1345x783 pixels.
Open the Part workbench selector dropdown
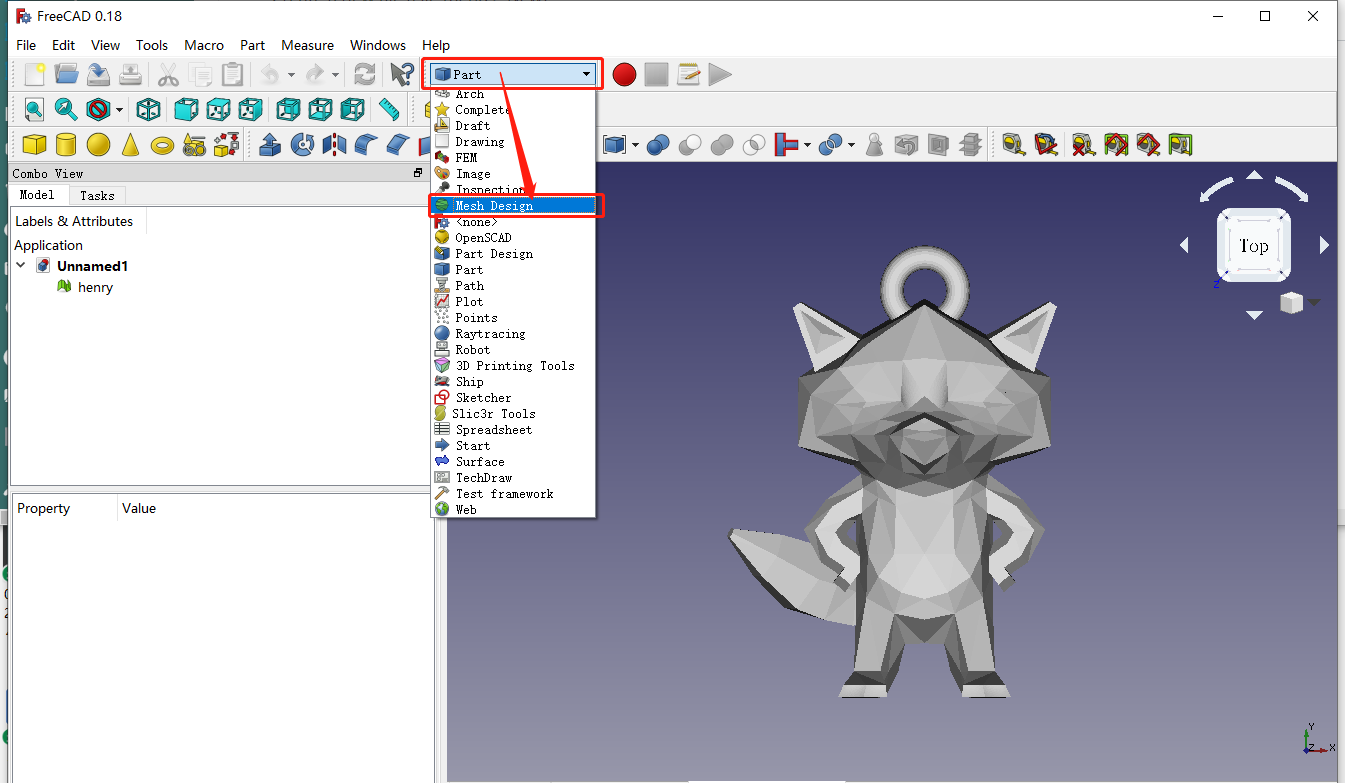[x=585, y=73]
